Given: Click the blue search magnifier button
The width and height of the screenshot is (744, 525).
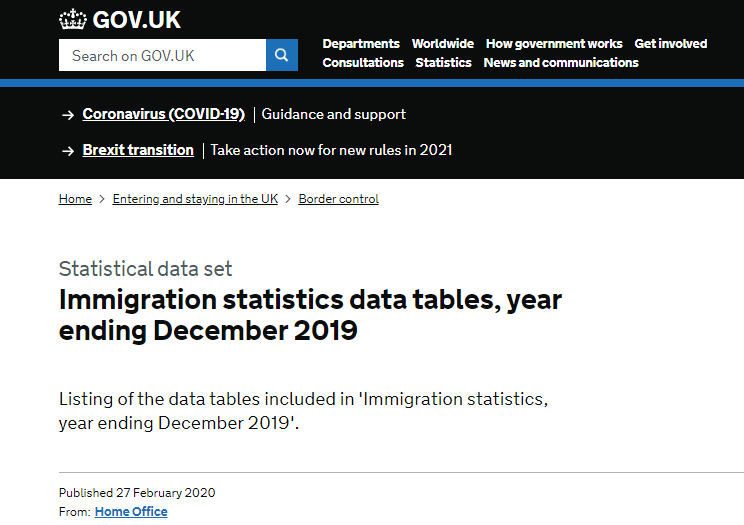Looking at the screenshot, I should [282, 55].
